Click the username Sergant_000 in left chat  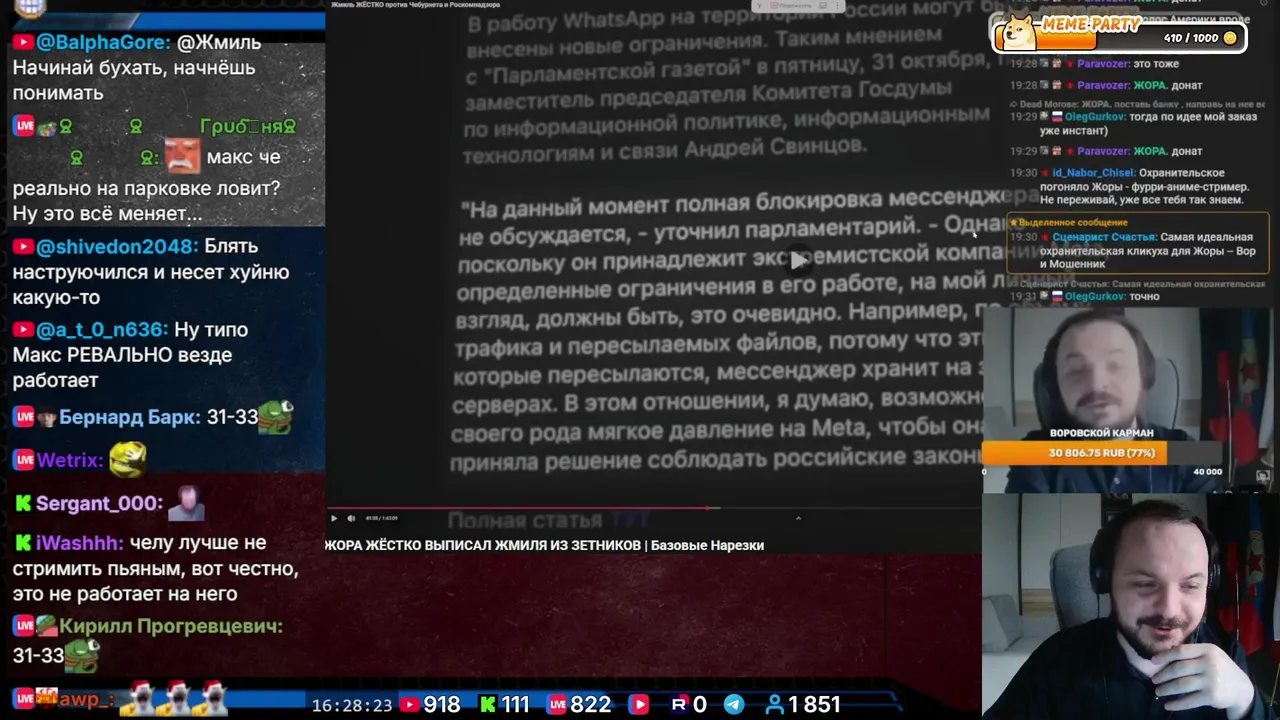coord(99,504)
